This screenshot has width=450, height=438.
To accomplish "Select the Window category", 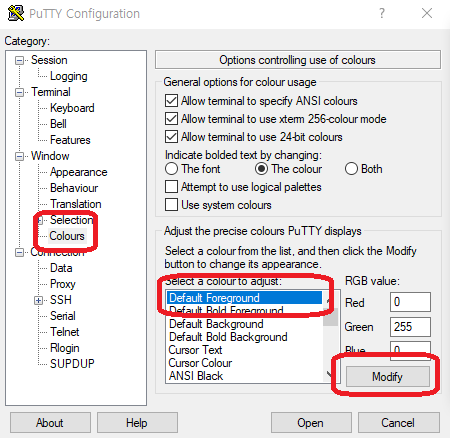I will tap(50, 156).
